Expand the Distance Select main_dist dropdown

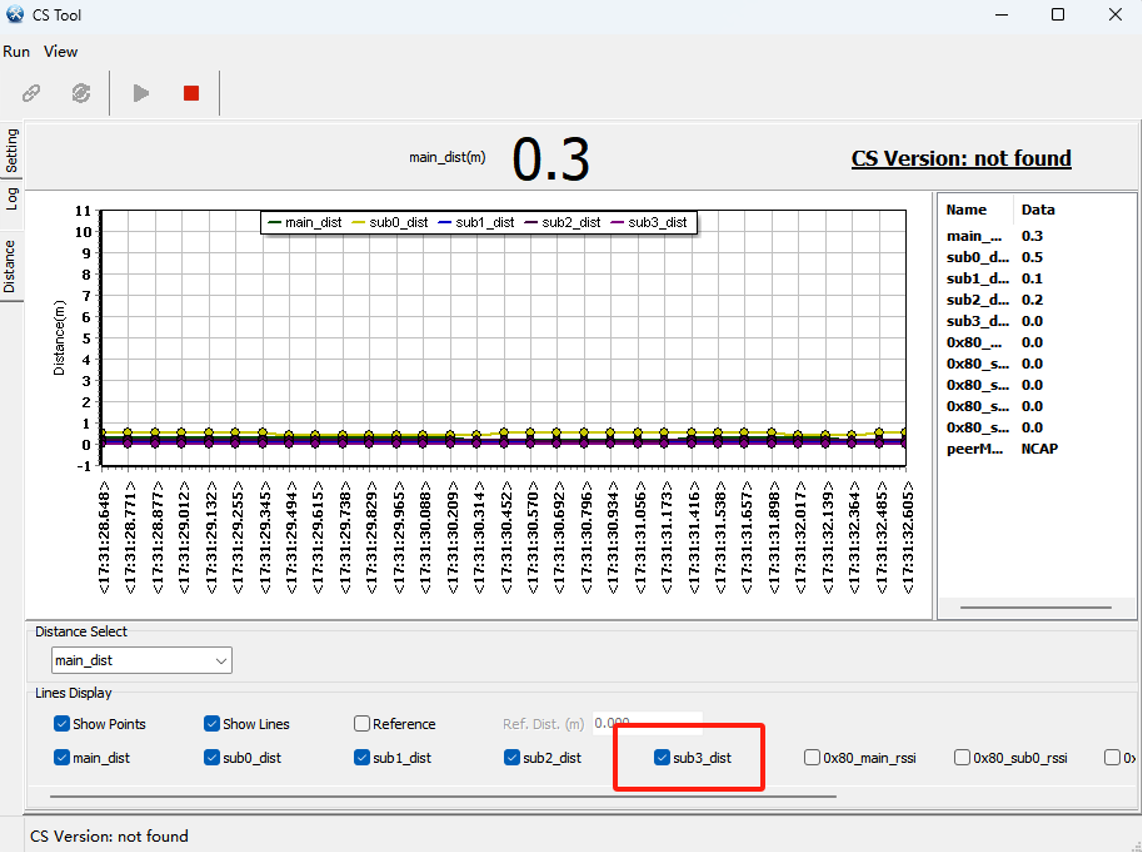[141, 660]
